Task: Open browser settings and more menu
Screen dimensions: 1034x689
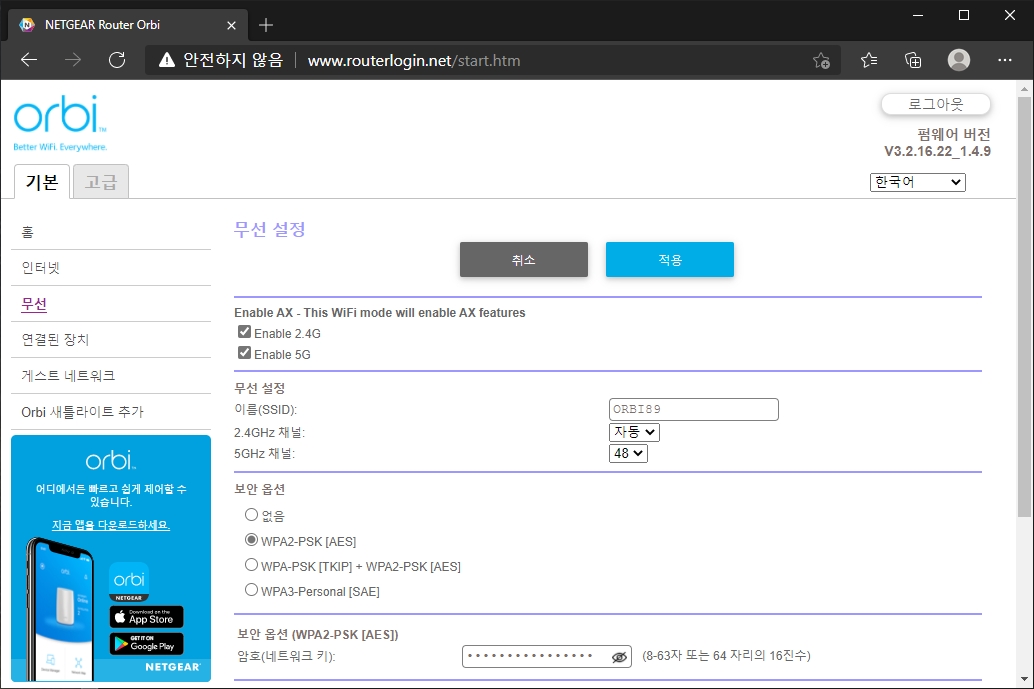Action: 1004,60
